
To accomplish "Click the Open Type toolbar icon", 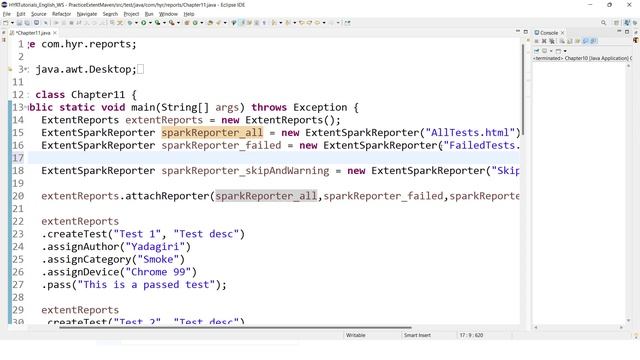I will (x=210, y=23).
